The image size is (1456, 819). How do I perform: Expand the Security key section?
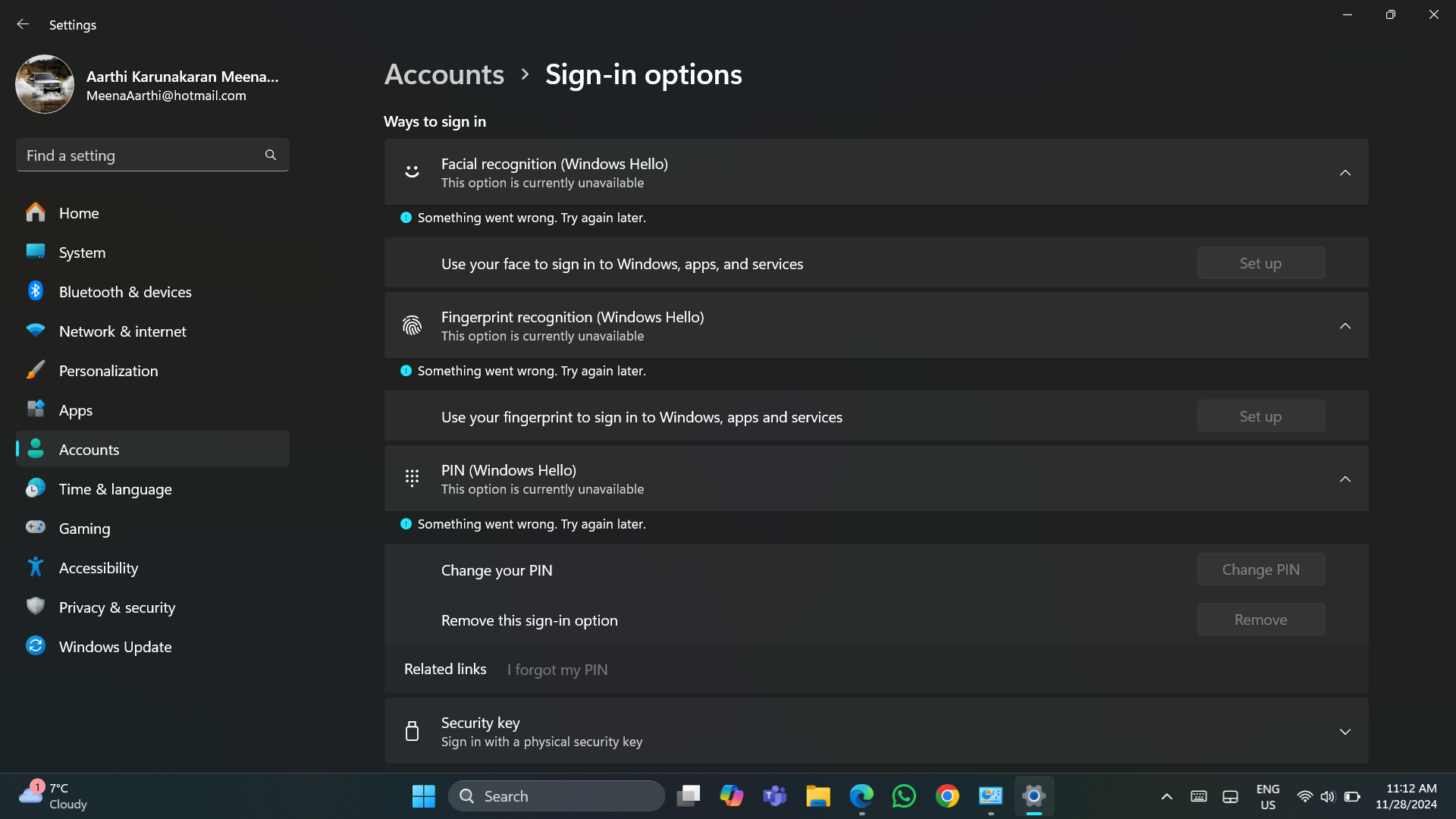click(1345, 732)
